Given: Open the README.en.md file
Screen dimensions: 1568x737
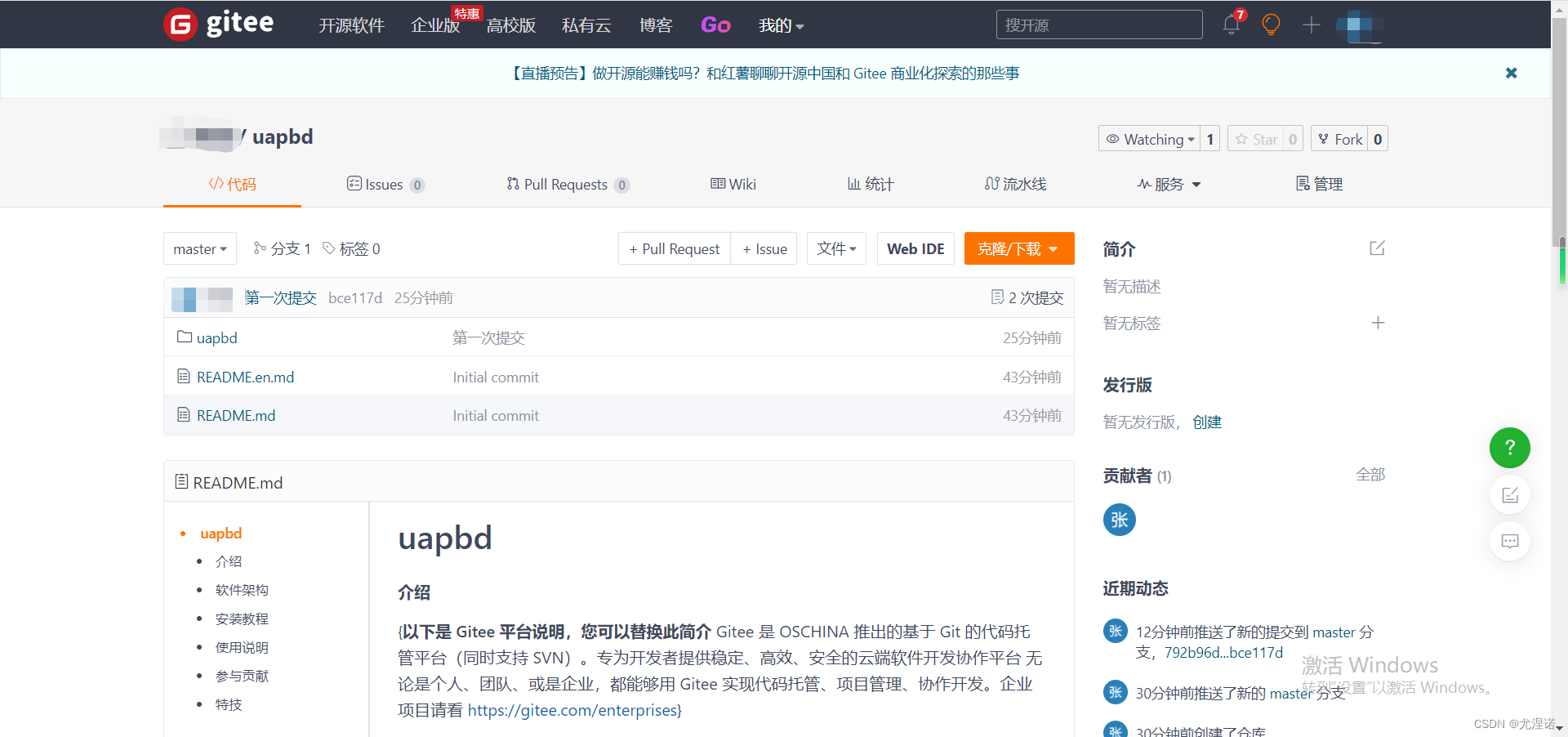Looking at the screenshot, I should [x=245, y=377].
